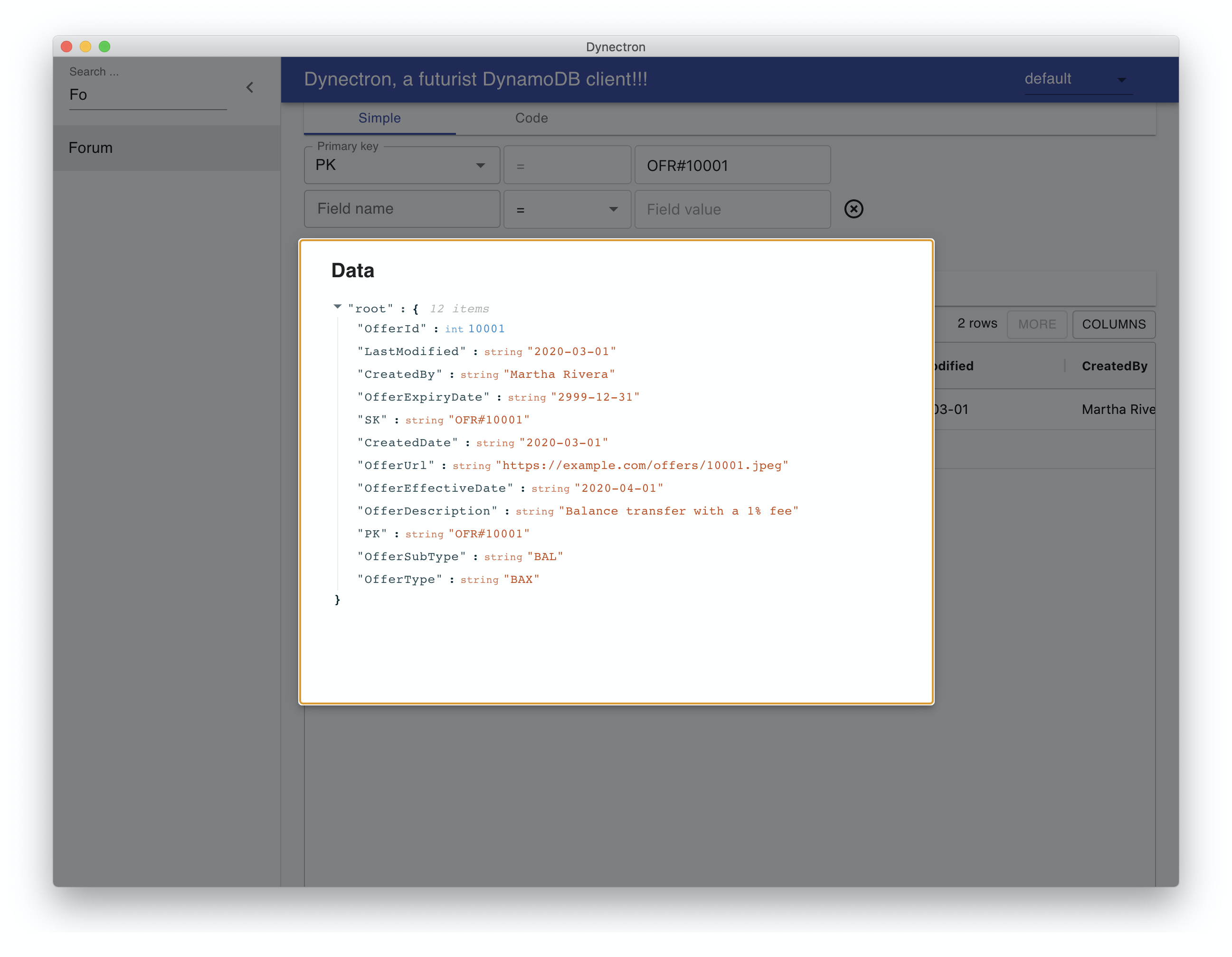Image resolution: width=1232 pixels, height=957 pixels.
Task: Focus the table search field
Action: point(147,95)
